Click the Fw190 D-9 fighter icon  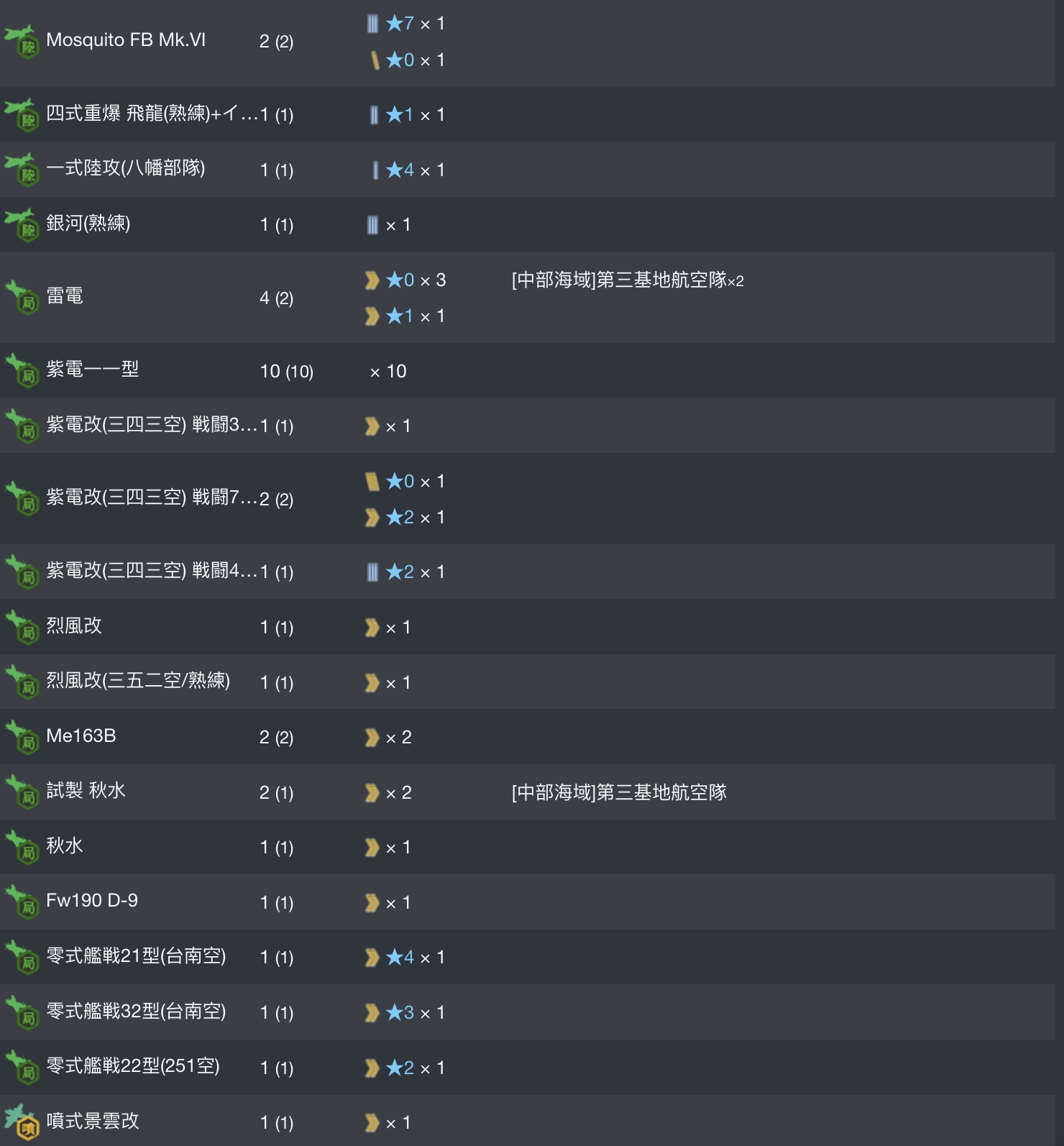tap(22, 902)
